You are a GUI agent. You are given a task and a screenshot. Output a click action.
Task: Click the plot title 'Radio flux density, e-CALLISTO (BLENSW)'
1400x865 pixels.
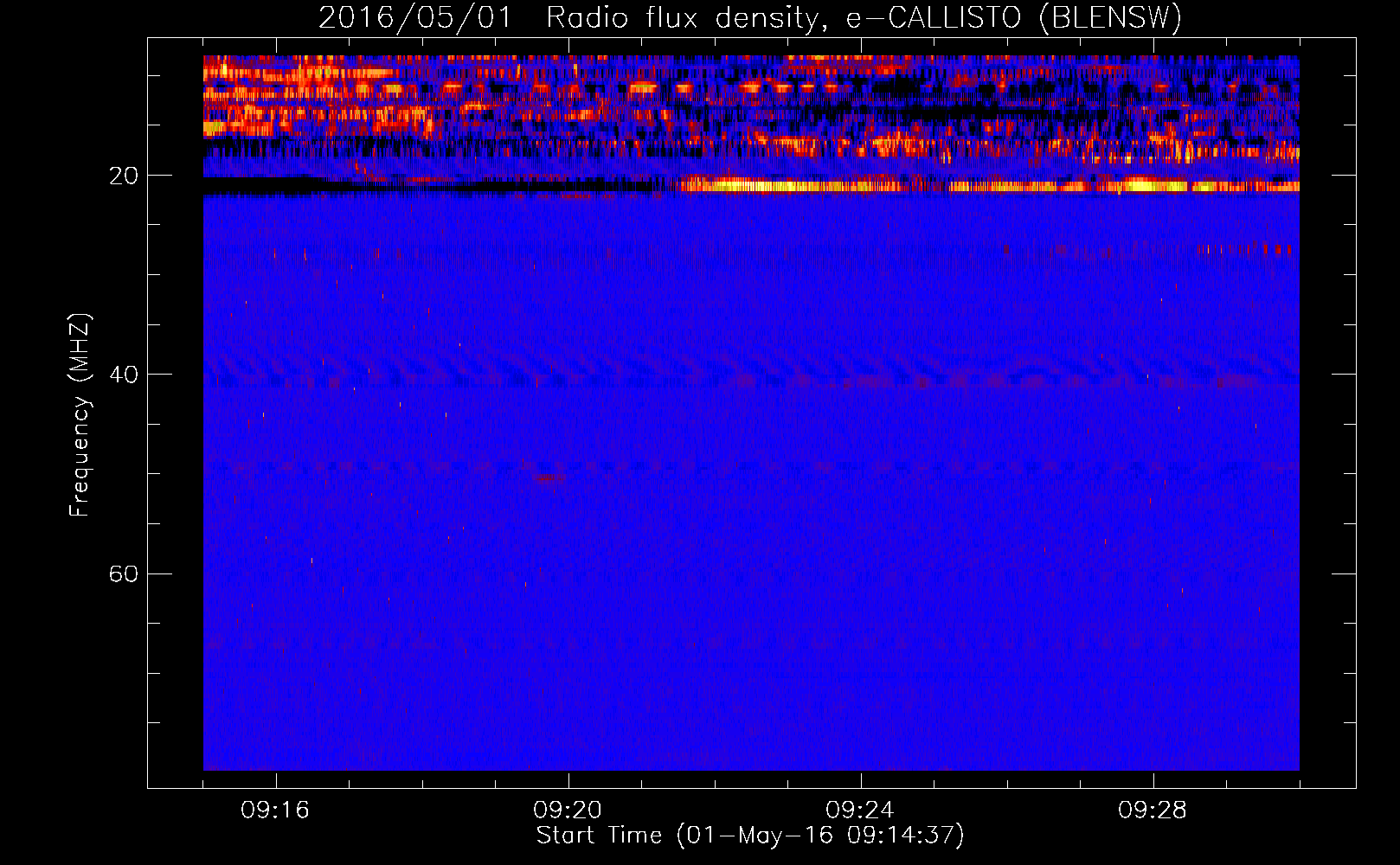point(864,17)
